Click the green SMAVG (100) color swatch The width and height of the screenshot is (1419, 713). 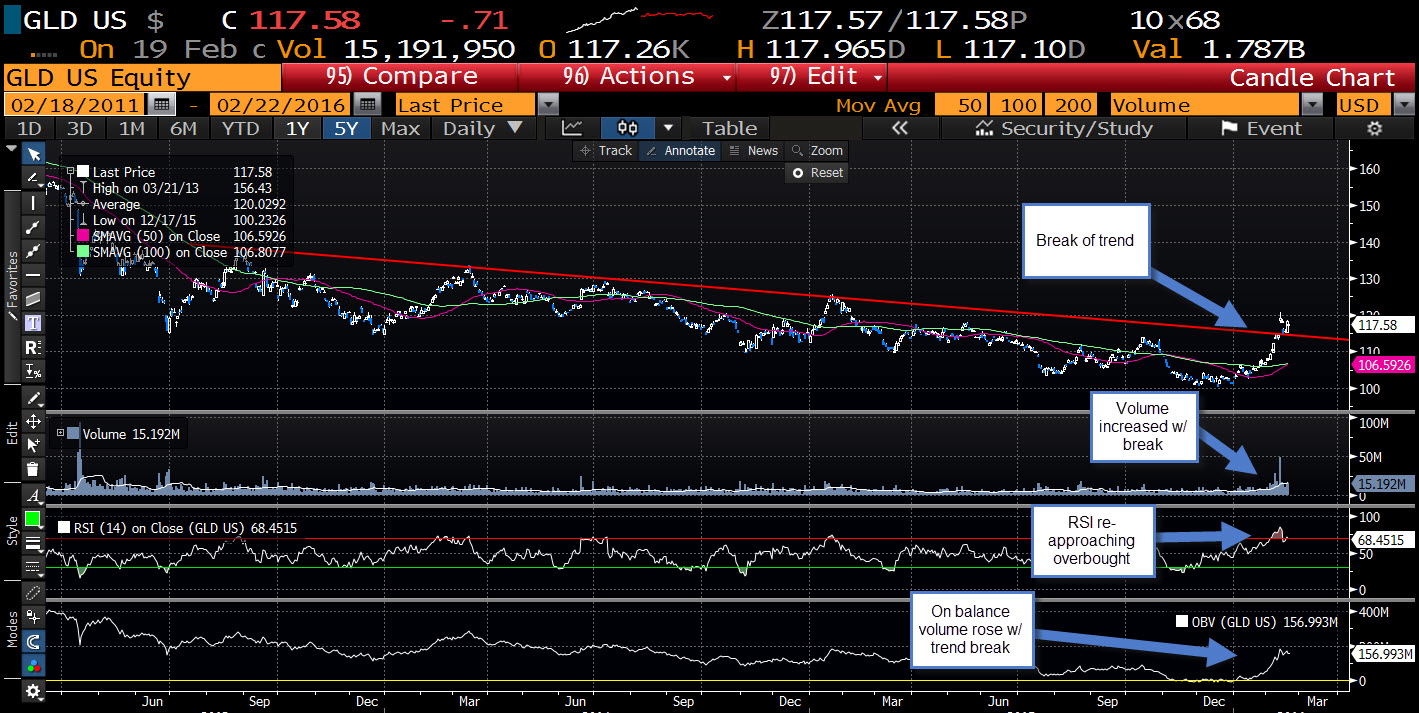[x=84, y=253]
